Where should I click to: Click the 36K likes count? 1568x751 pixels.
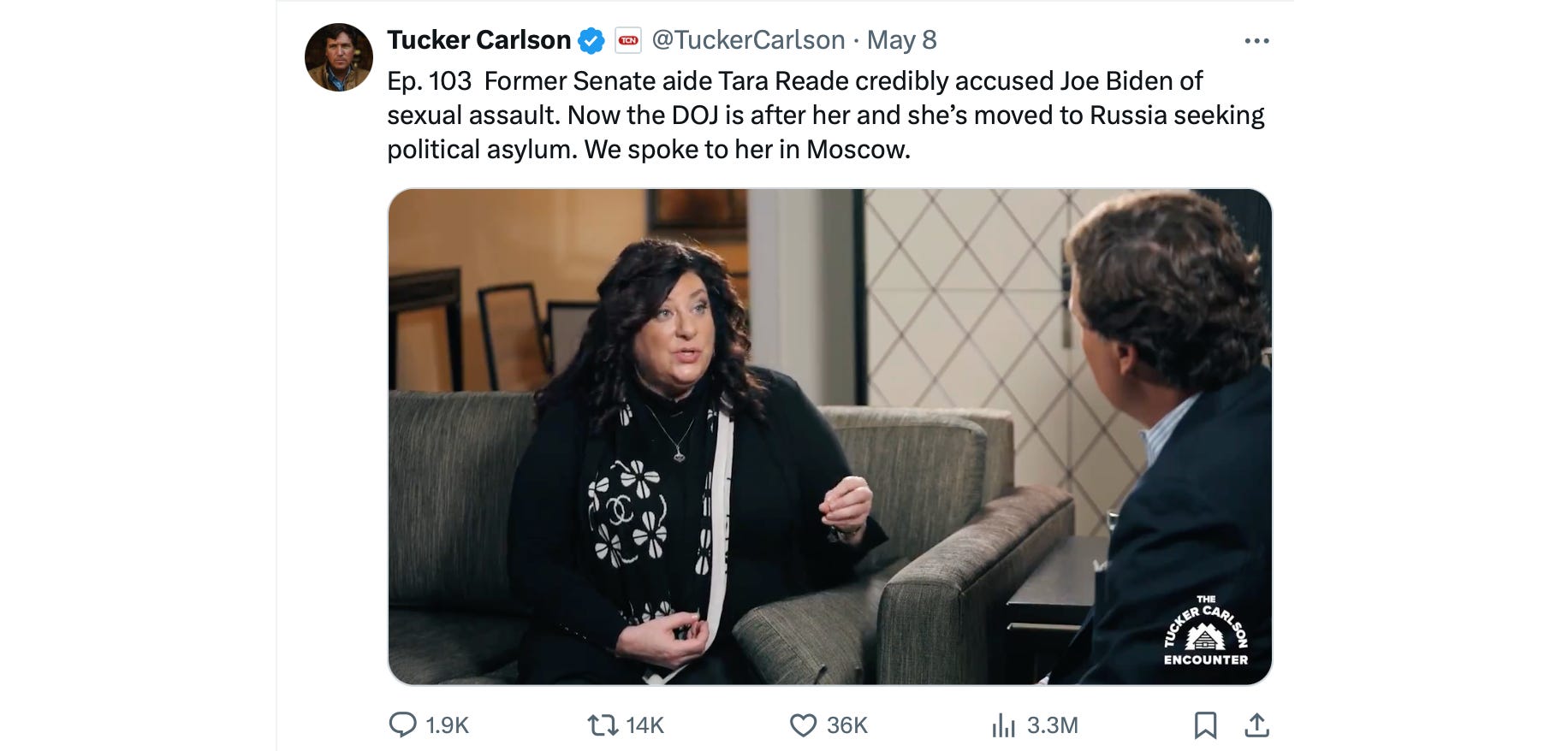coord(847,725)
